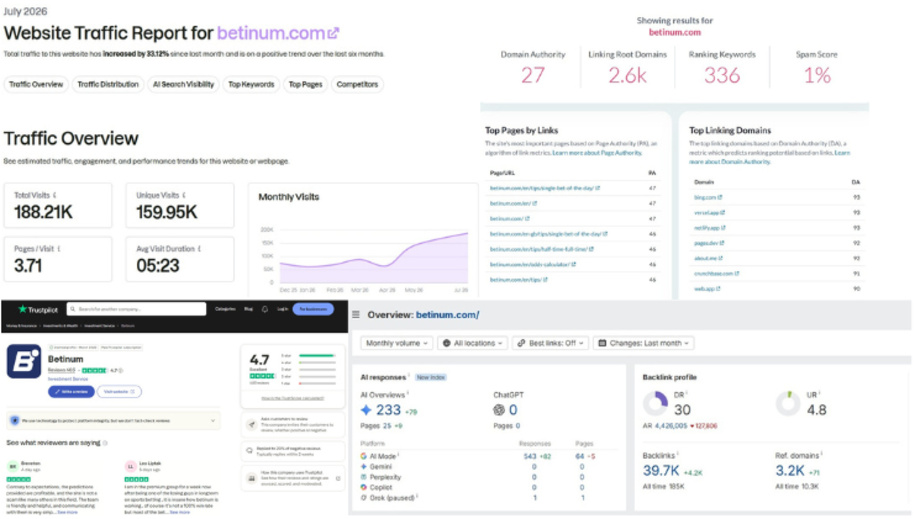Open the bing.com linking domain
The height and width of the screenshot is (519, 915).
(708, 197)
